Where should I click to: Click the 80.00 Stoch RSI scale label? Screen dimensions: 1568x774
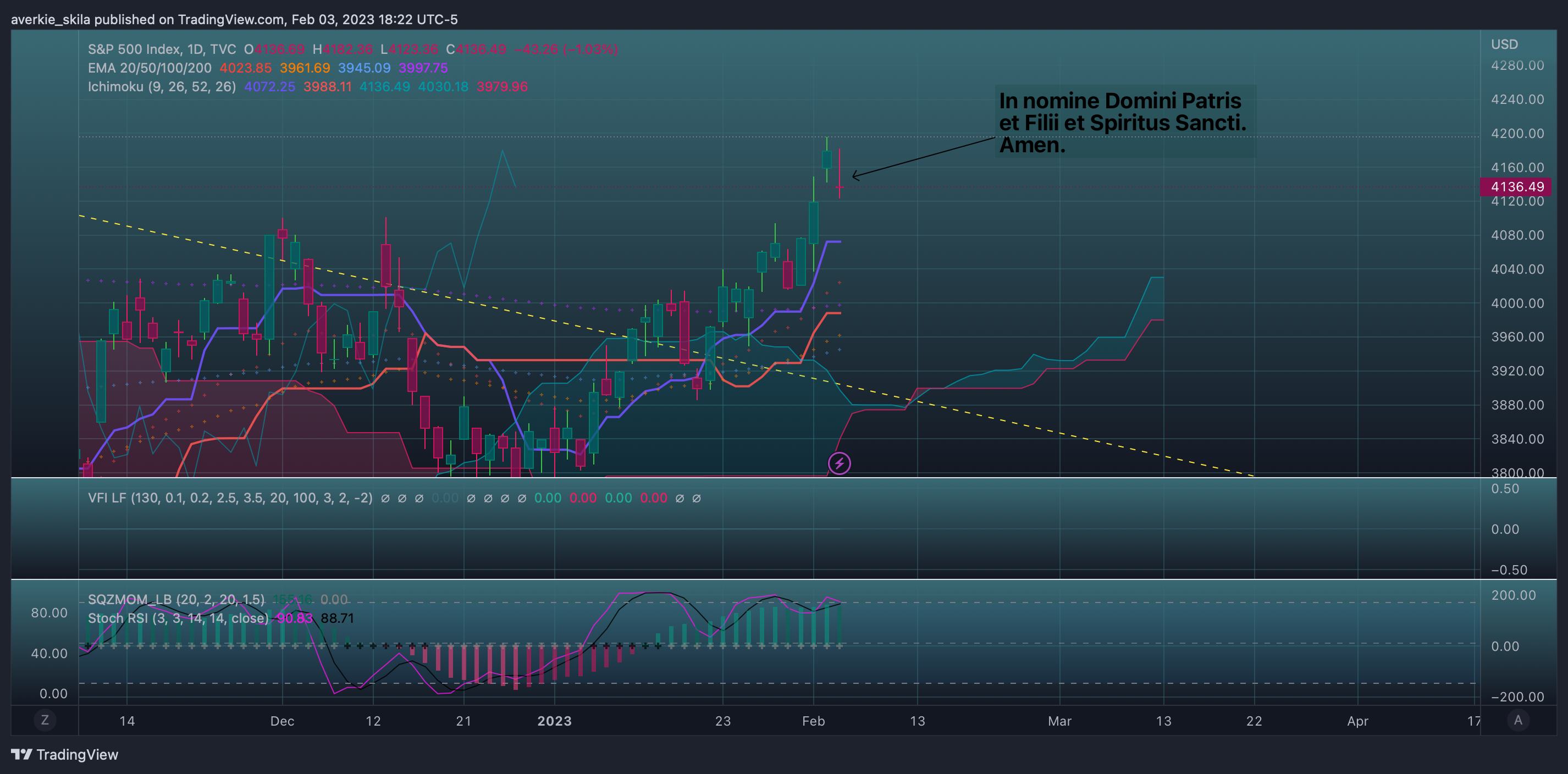(49, 613)
